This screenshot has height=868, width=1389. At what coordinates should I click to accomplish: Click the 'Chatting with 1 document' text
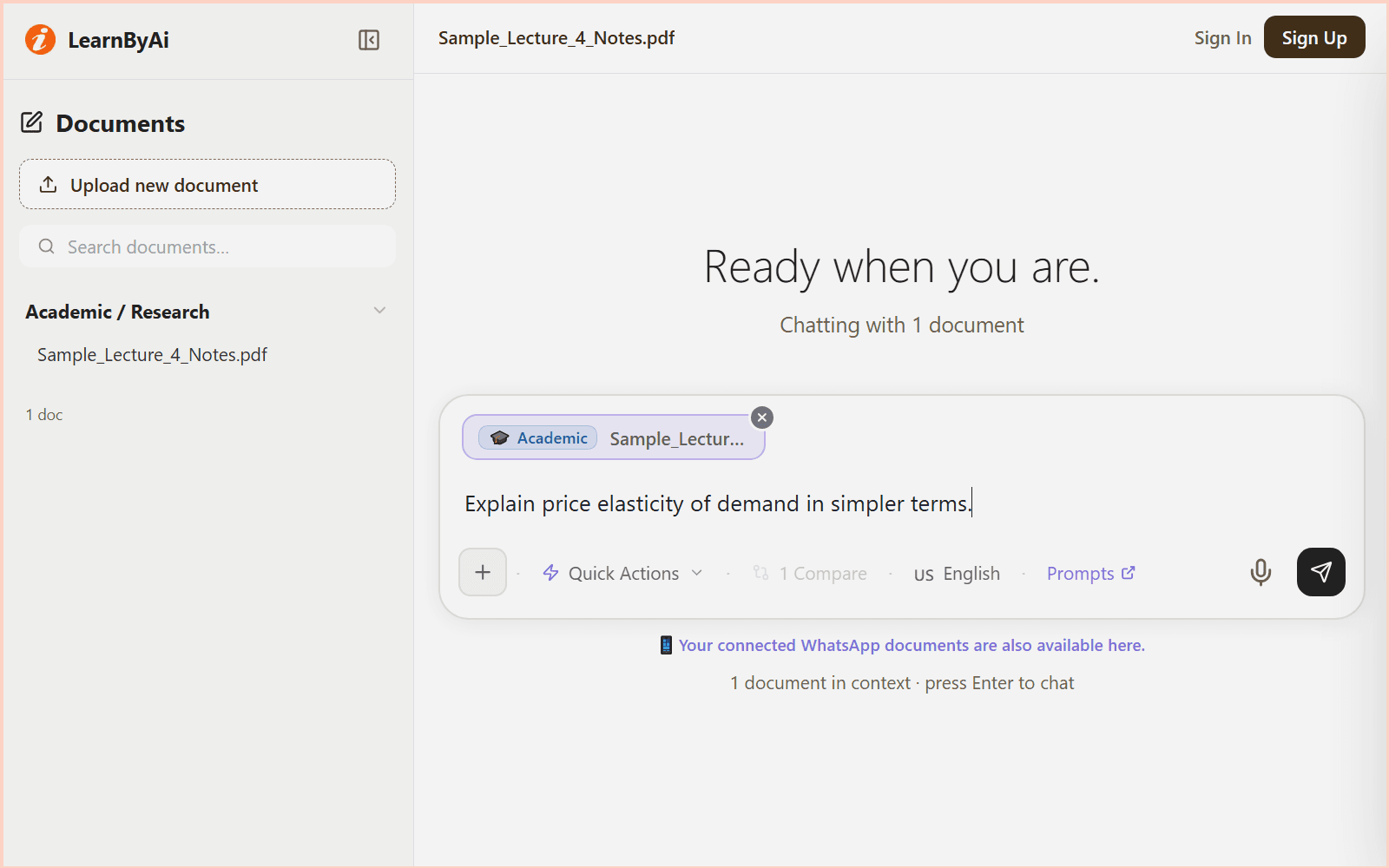click(901, 325)
